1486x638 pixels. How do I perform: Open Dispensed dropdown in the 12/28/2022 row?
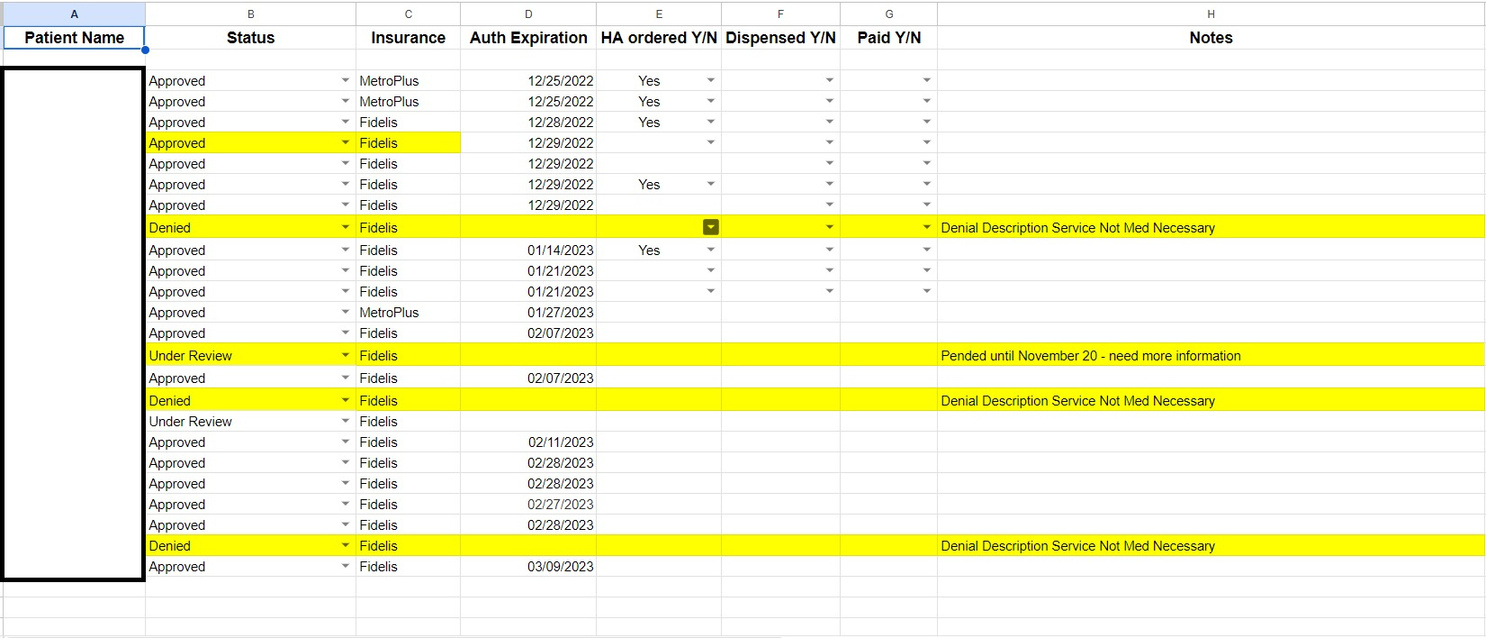click(x=830, y=122)
